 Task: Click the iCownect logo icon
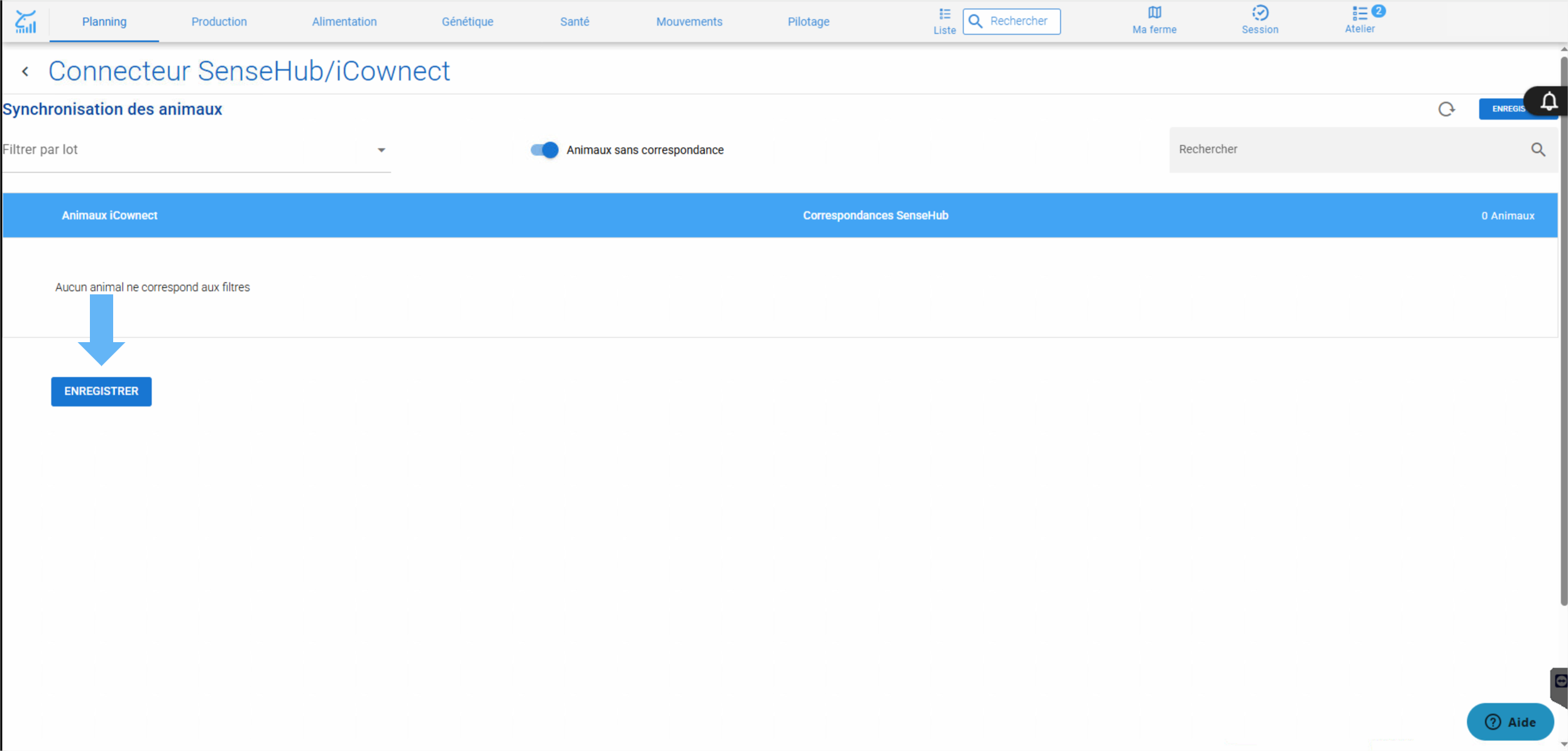tap(26, 21)
